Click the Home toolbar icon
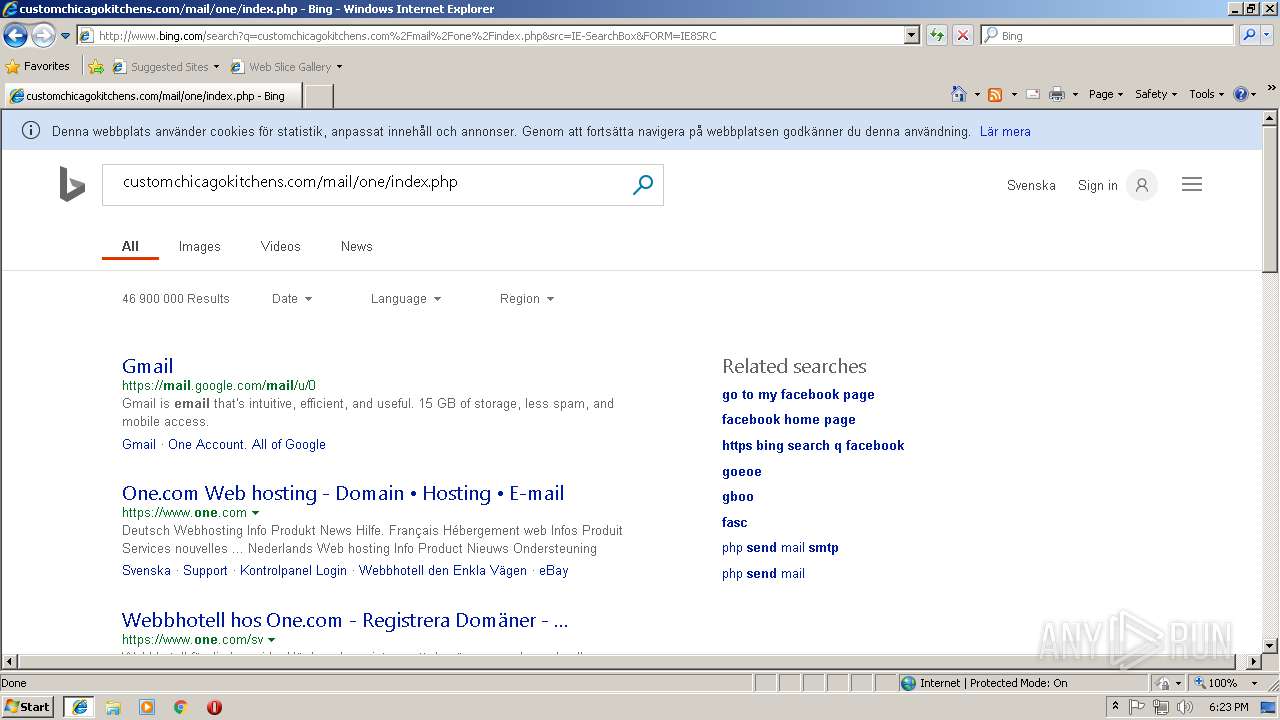This screenshot has height=720, width=1280. point(959,94)
